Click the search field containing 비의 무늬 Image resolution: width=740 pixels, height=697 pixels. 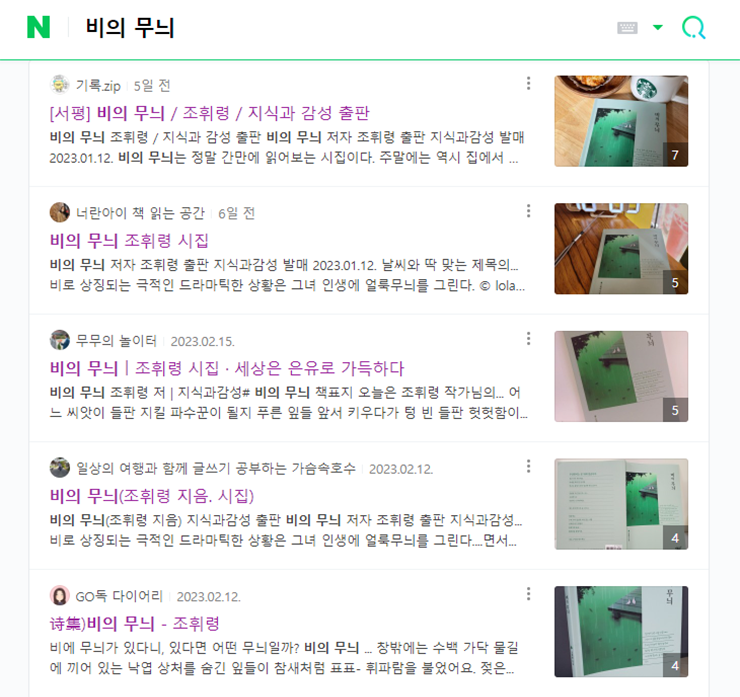point(345,27)
